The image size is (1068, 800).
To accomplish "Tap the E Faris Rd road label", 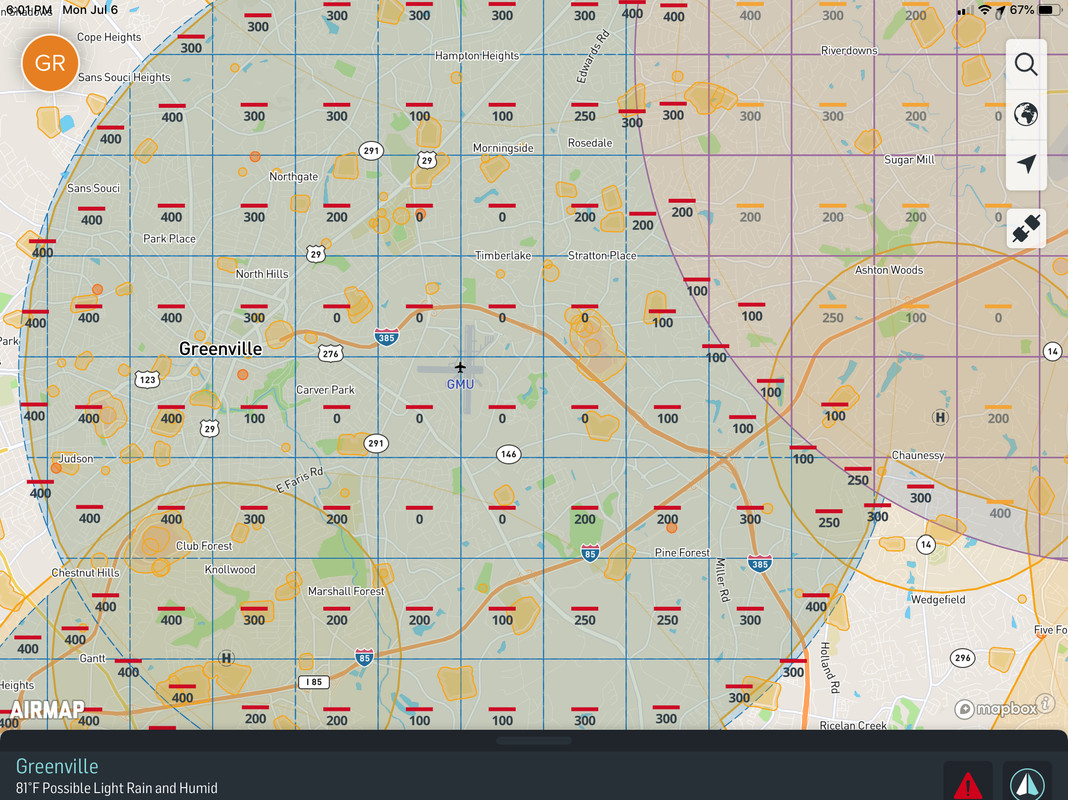I will 300,479.
